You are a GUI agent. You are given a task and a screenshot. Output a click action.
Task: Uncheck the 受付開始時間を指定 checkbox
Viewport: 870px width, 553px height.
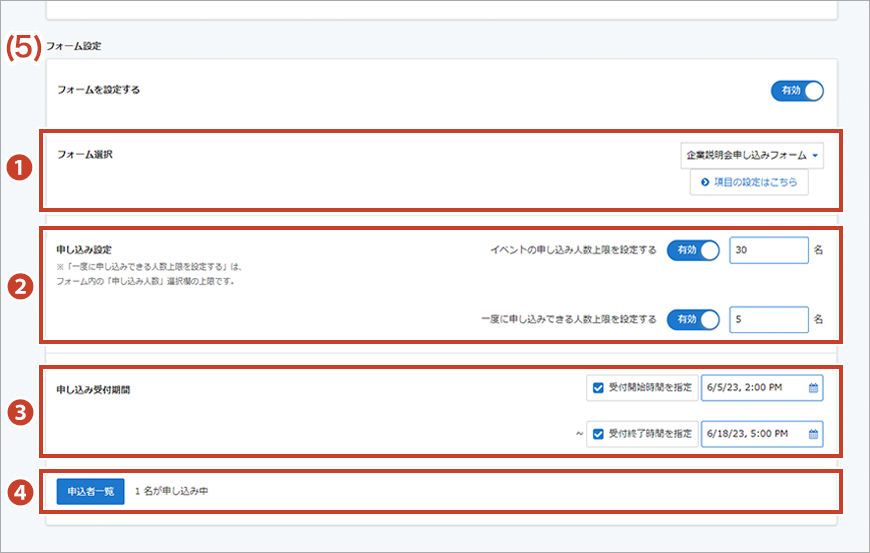point(598,388)
